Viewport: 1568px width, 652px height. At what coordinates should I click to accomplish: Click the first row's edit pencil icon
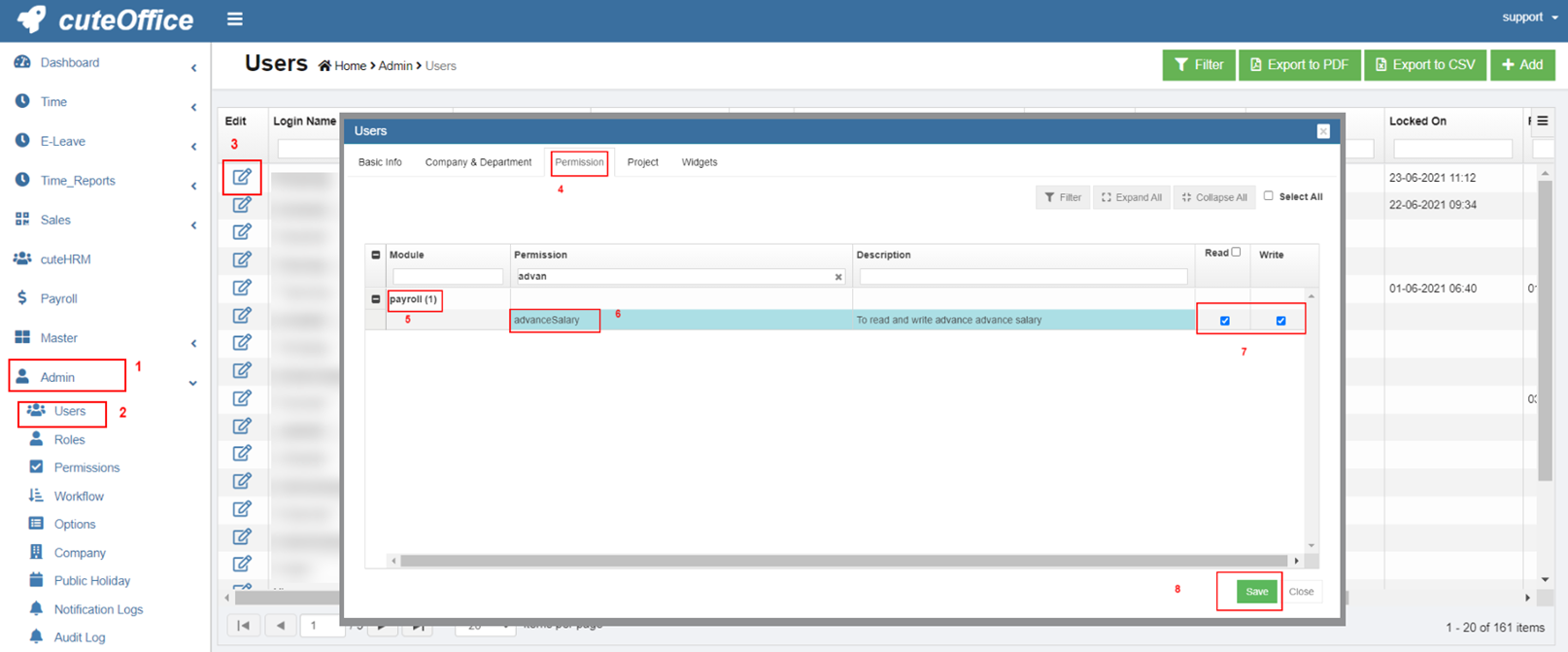coord(242,177)
